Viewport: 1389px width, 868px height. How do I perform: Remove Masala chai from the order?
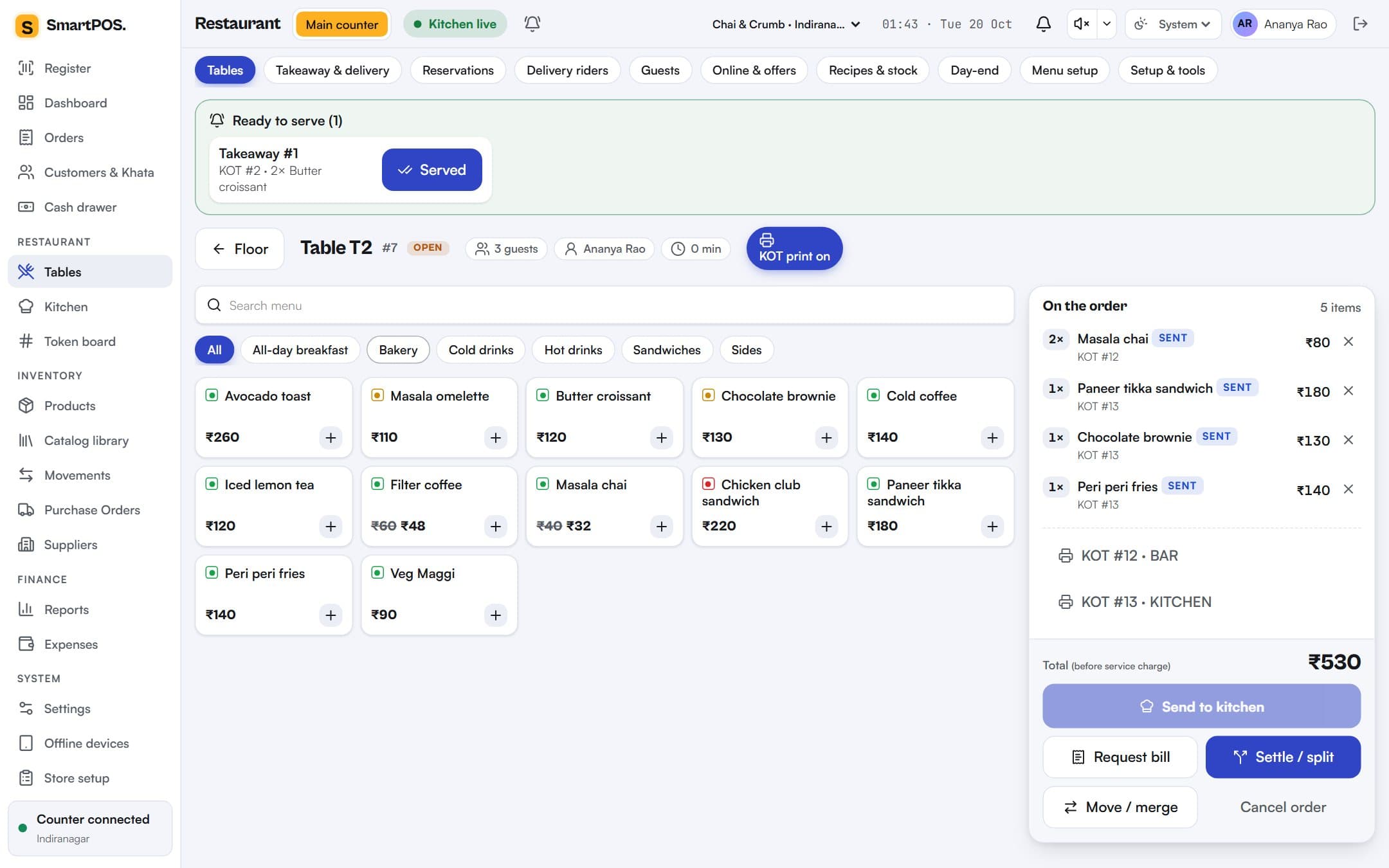pos(1348,341)
